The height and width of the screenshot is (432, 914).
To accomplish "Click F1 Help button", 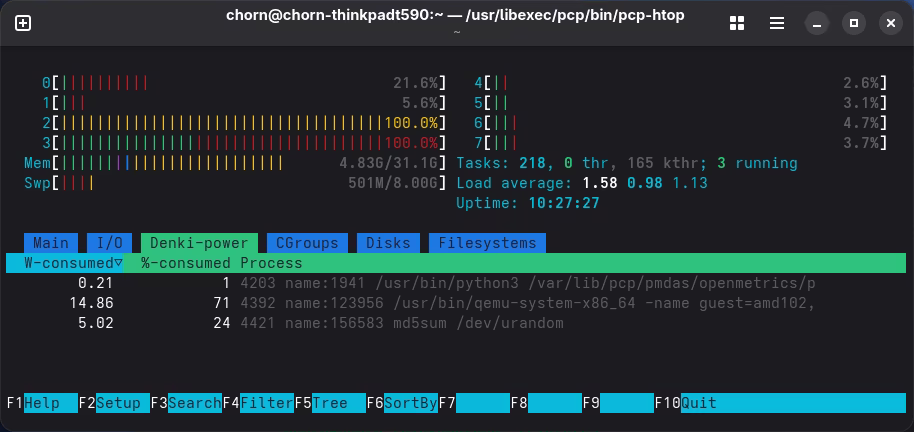I will [42, 403].
